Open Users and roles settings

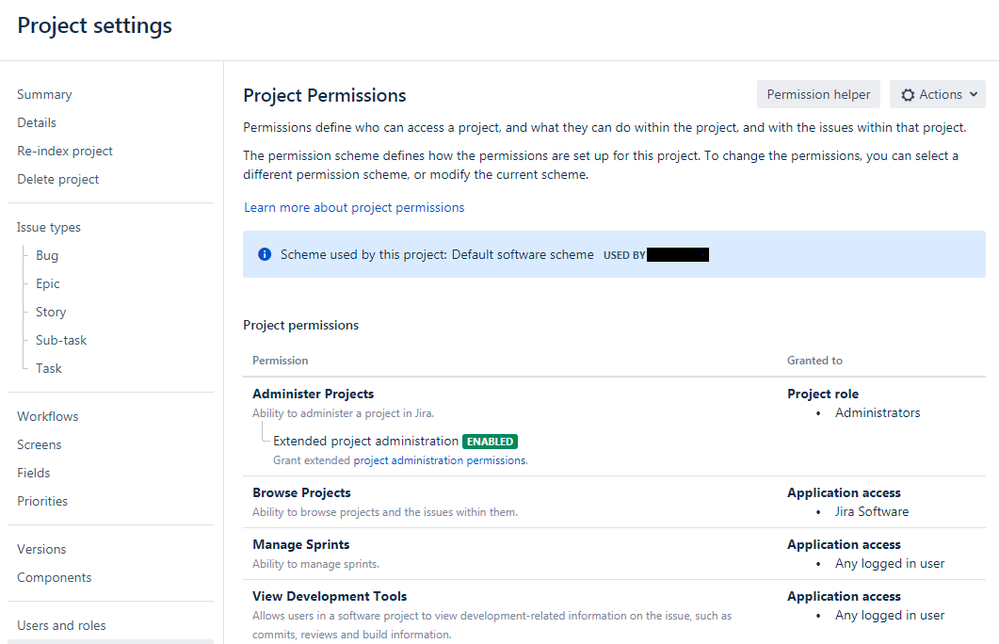point(61,625)
